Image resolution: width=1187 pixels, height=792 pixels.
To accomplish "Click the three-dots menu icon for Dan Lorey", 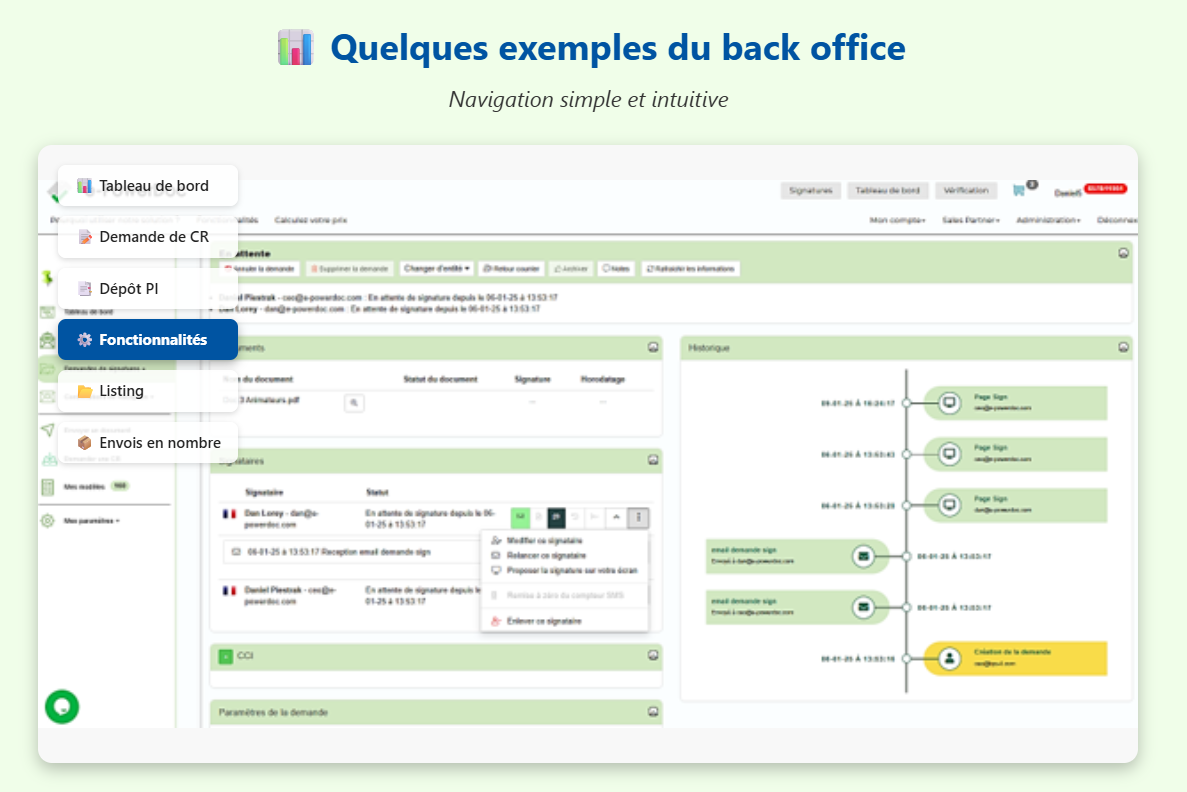I will coord(640,517).
